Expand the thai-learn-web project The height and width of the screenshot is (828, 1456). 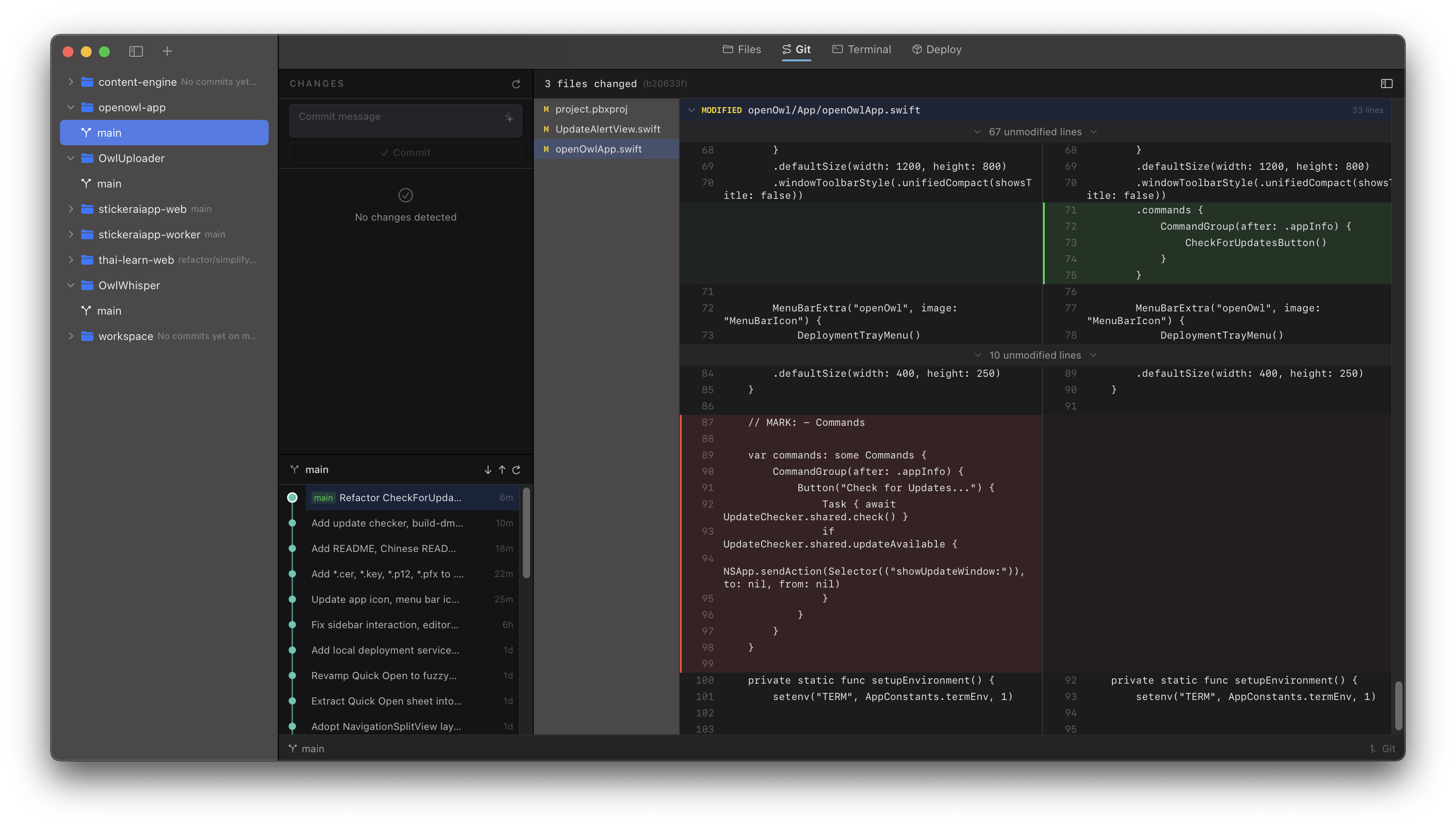(70, 260)
